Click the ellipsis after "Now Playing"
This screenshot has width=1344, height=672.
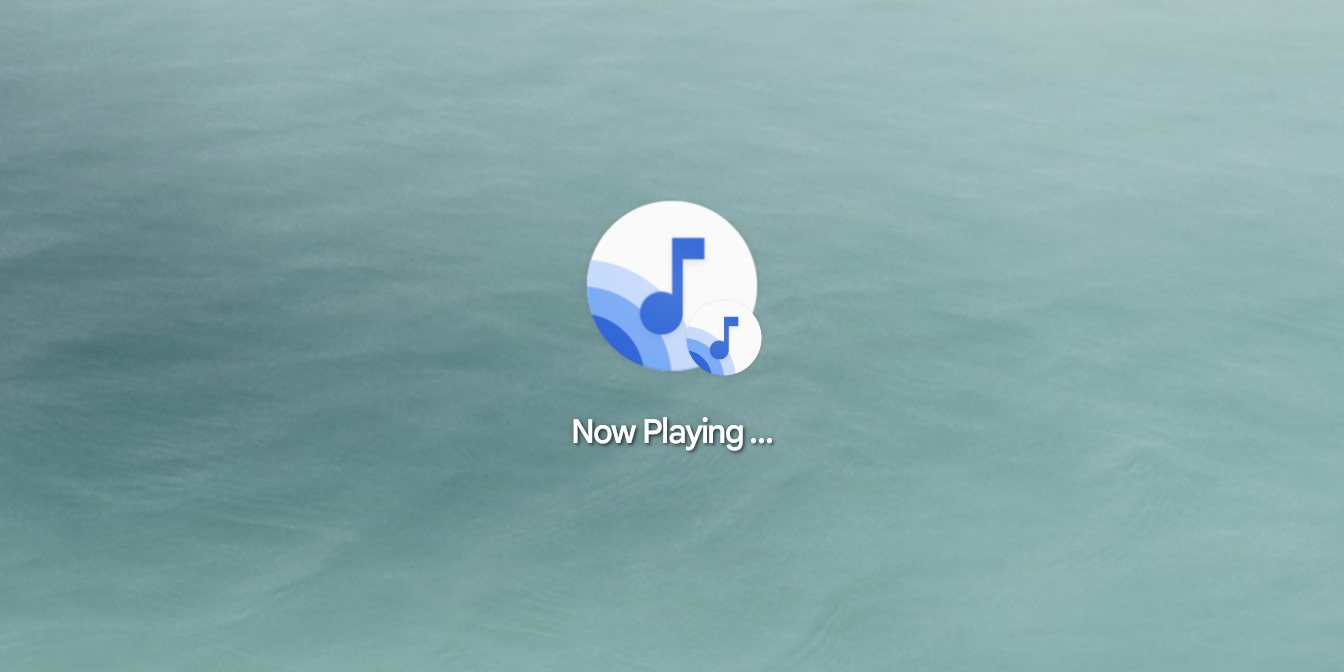click(x=760, y=435)
